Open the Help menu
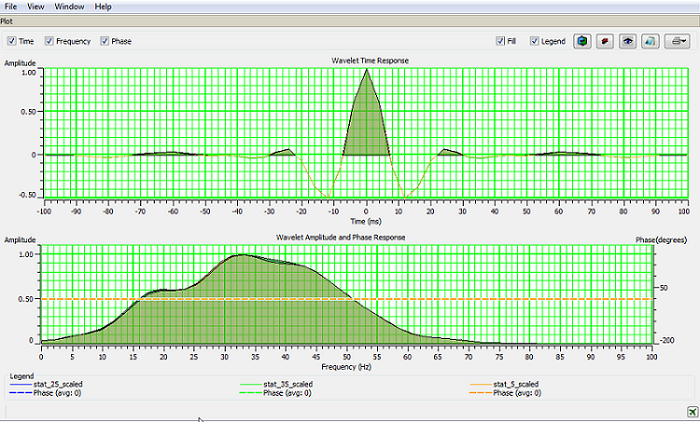Screen dimensions: 700x422 click(x=103, y=7)
